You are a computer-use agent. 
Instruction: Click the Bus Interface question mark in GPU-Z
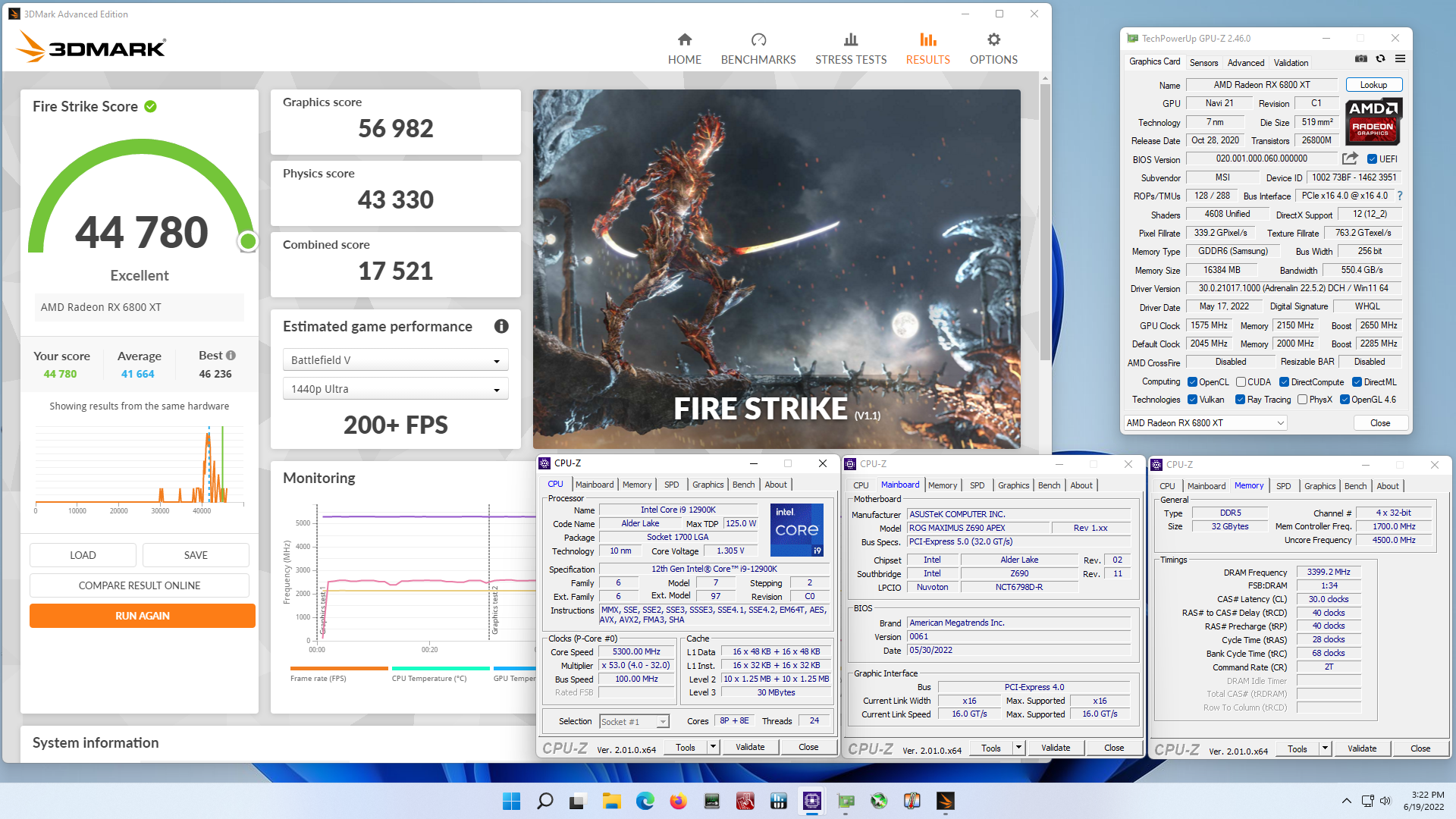pyautogui.click(x=1400, y=196)
